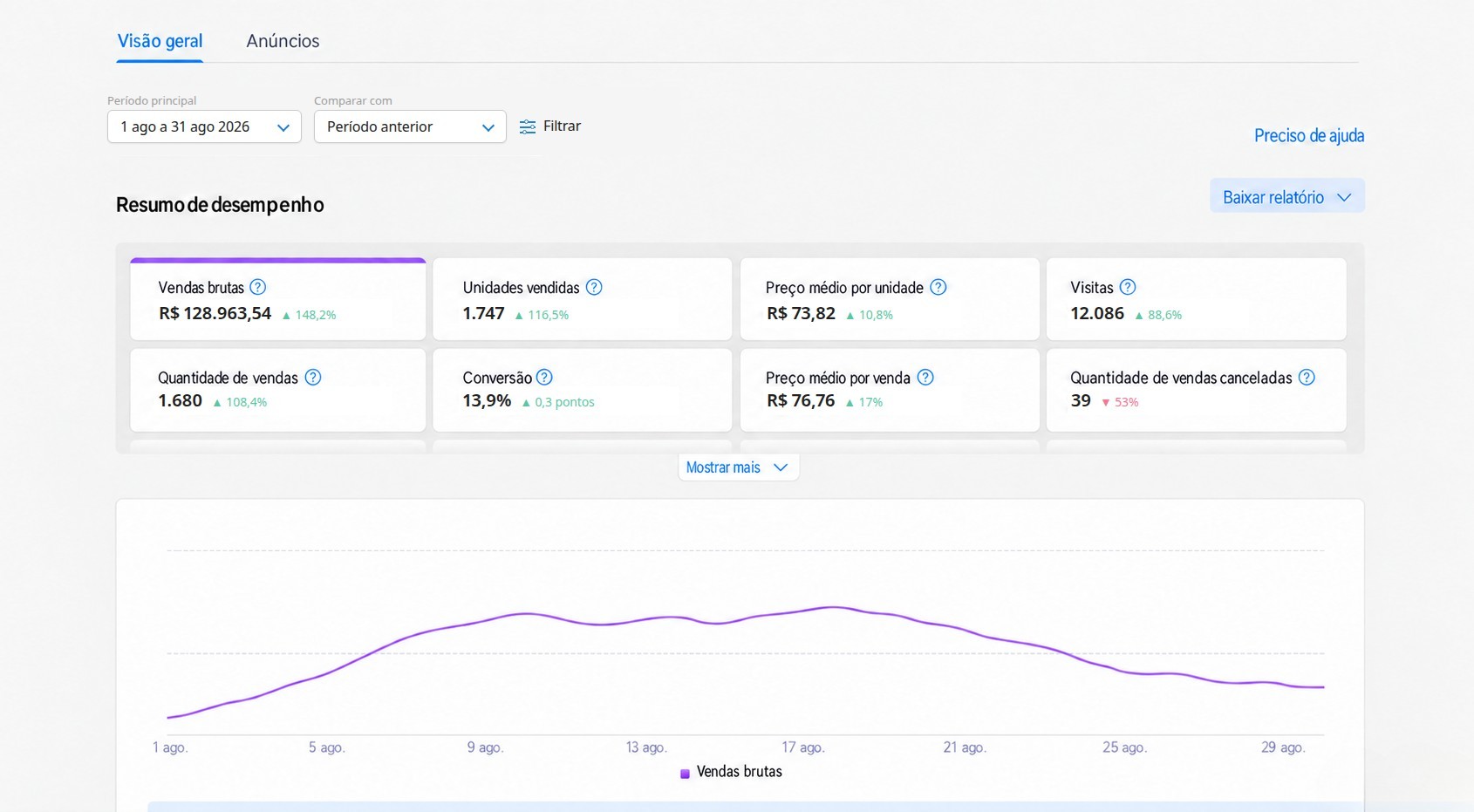Switch to Anúncios tab

[x=283, y=41]
